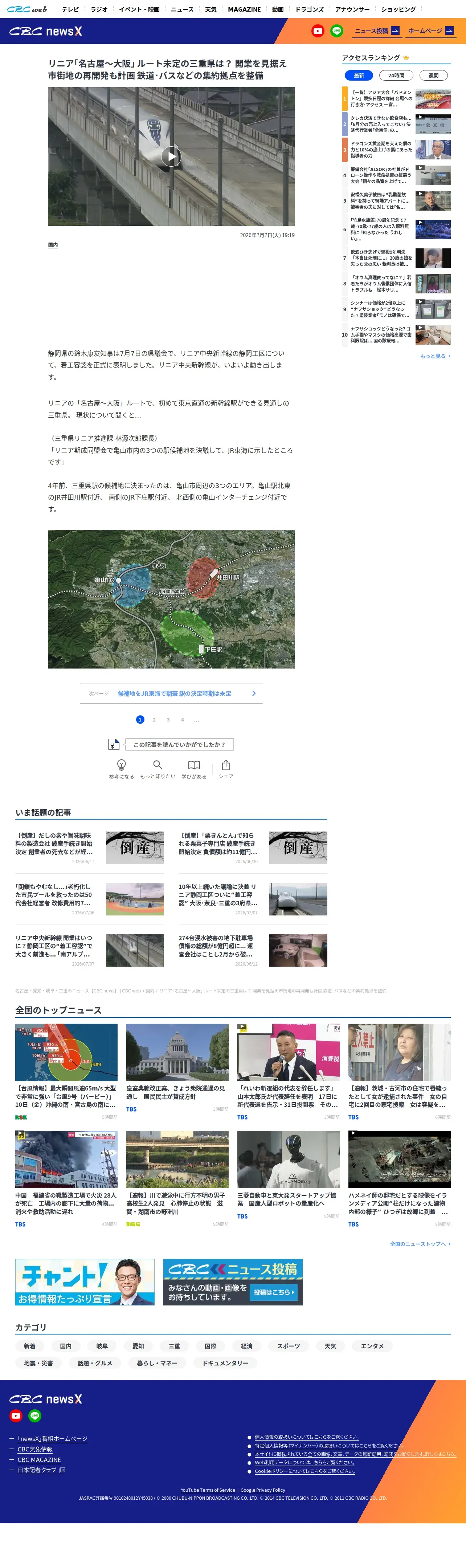Go to article page 4
466x1568 pixels.
pos(183,719)
